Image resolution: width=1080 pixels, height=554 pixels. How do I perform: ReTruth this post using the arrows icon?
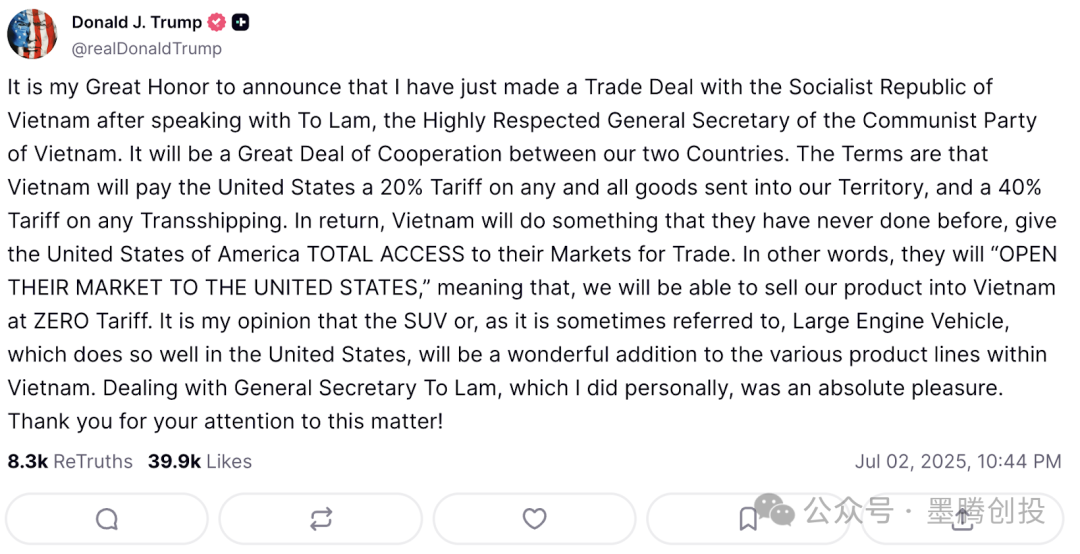(x=321, y=519)
